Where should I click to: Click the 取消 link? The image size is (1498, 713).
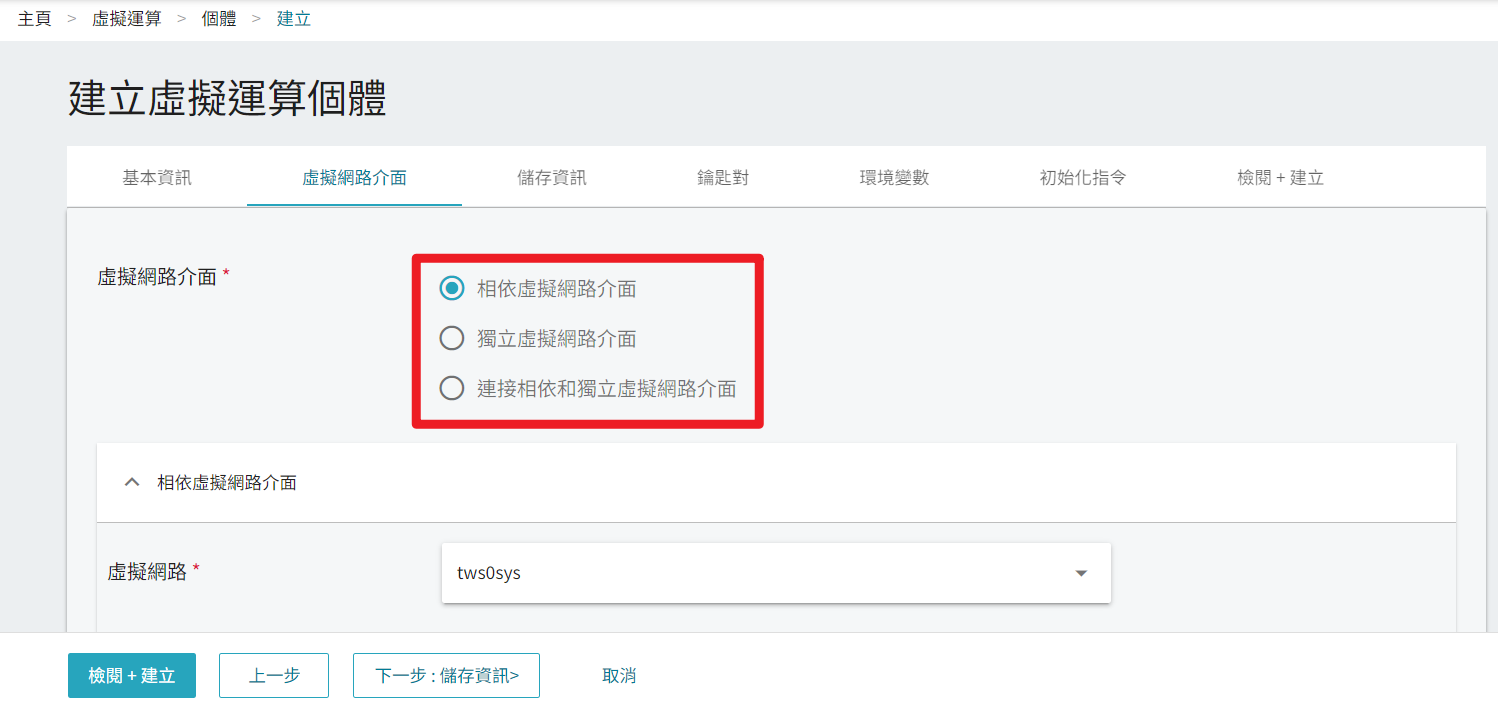point(619,676)
